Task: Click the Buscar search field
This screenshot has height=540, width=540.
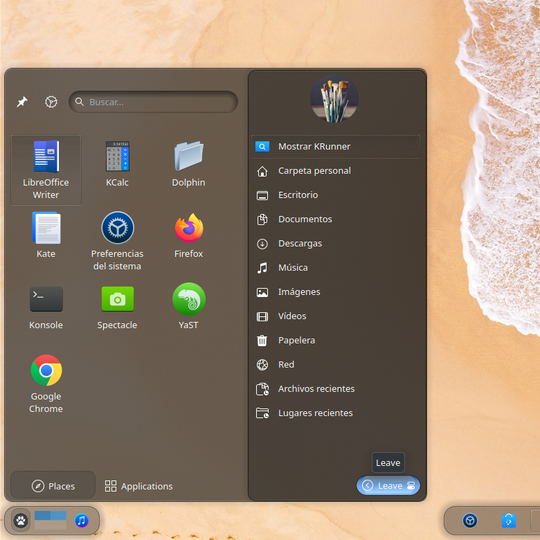Action: (153, 102)
